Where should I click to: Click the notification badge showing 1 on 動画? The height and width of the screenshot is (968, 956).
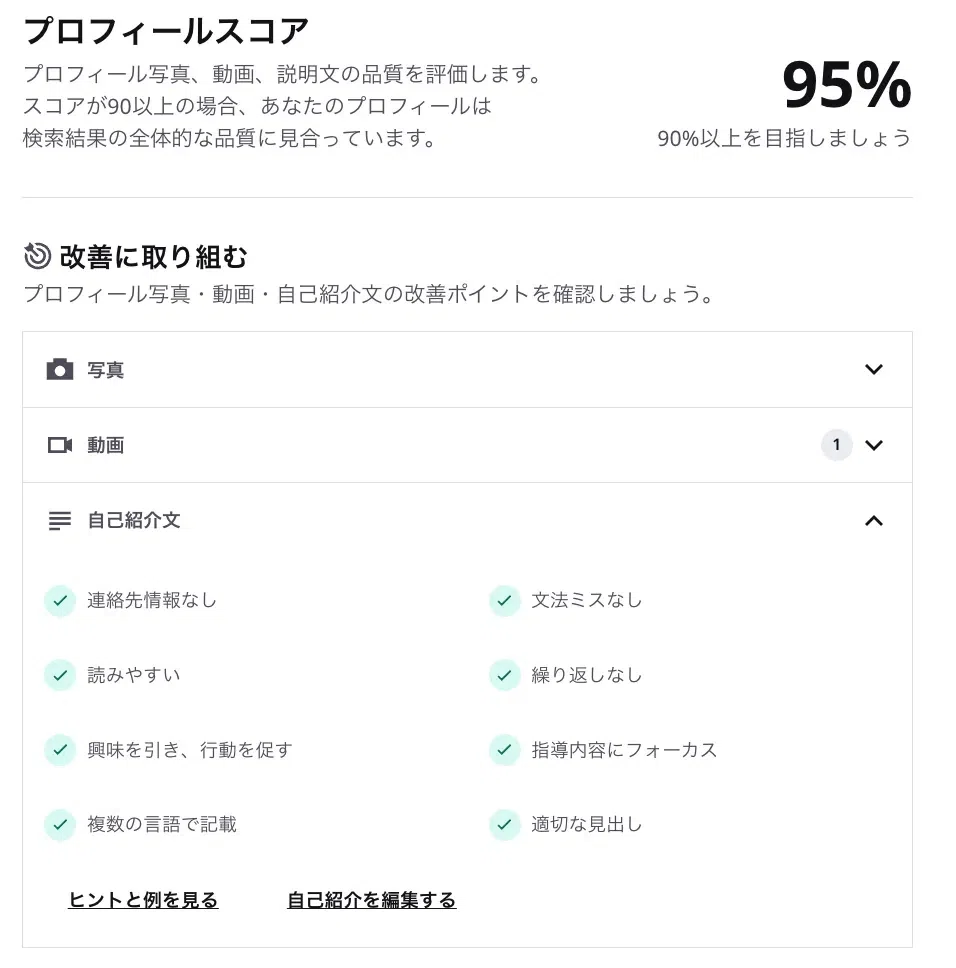tap(836, 444)
